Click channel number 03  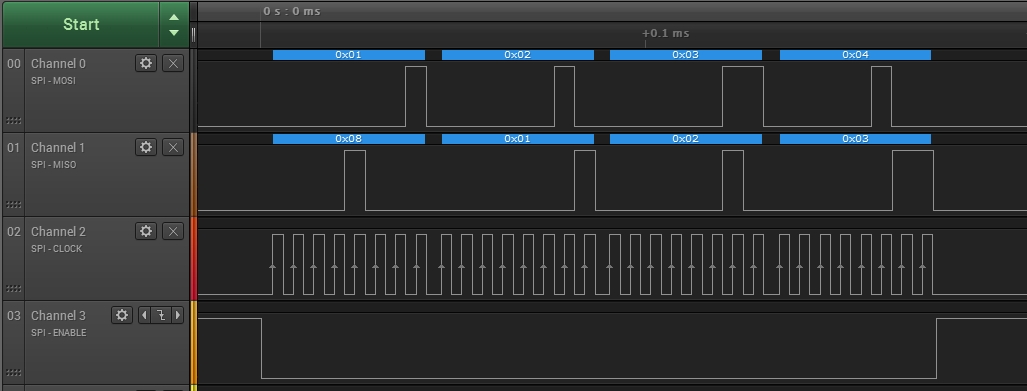[x=14, y=315]
